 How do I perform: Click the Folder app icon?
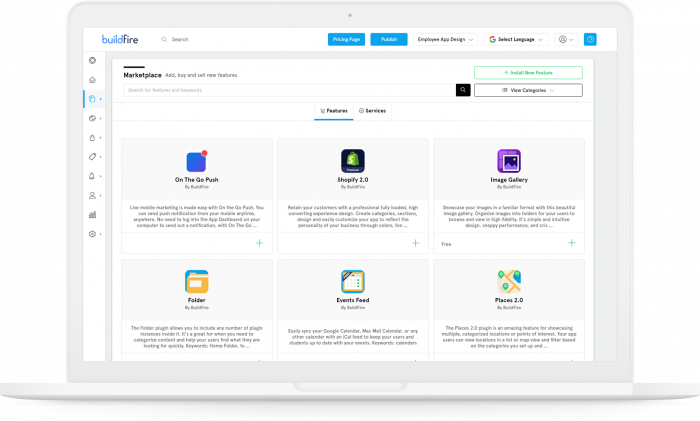(196, 281)
